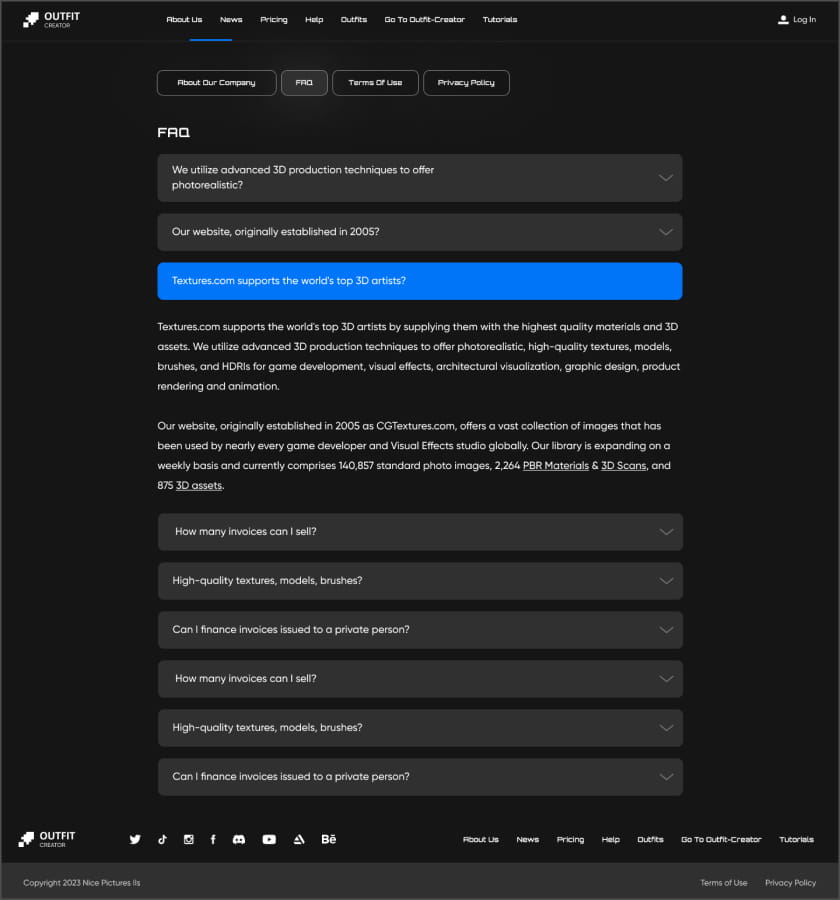This screenshot has width=840, height=900.
Task: Click the TikTok social icon
Action: pyautogui.click(x=162, y=839)
